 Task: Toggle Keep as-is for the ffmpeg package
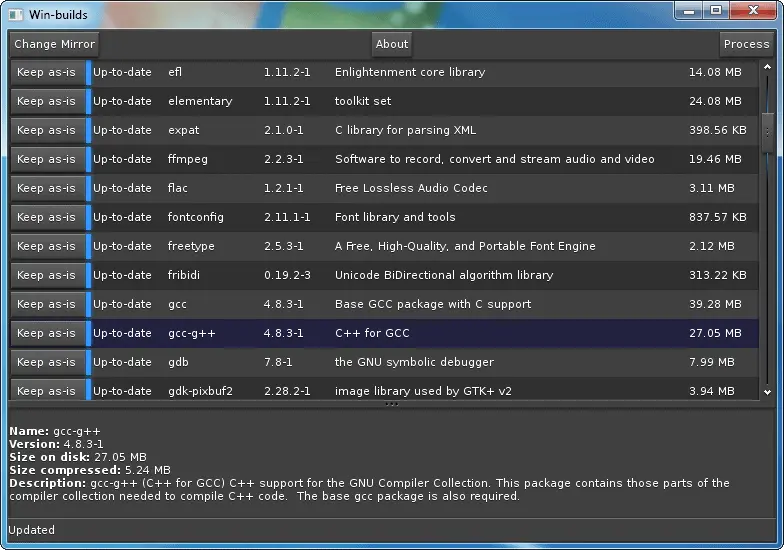coord(47,159)
